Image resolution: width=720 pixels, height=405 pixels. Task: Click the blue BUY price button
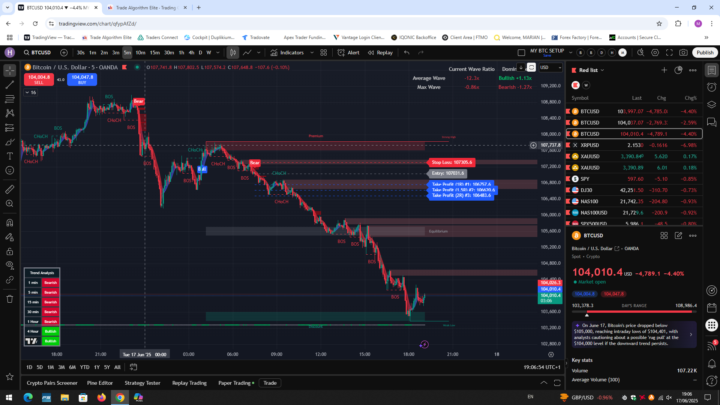pos(82,79)
